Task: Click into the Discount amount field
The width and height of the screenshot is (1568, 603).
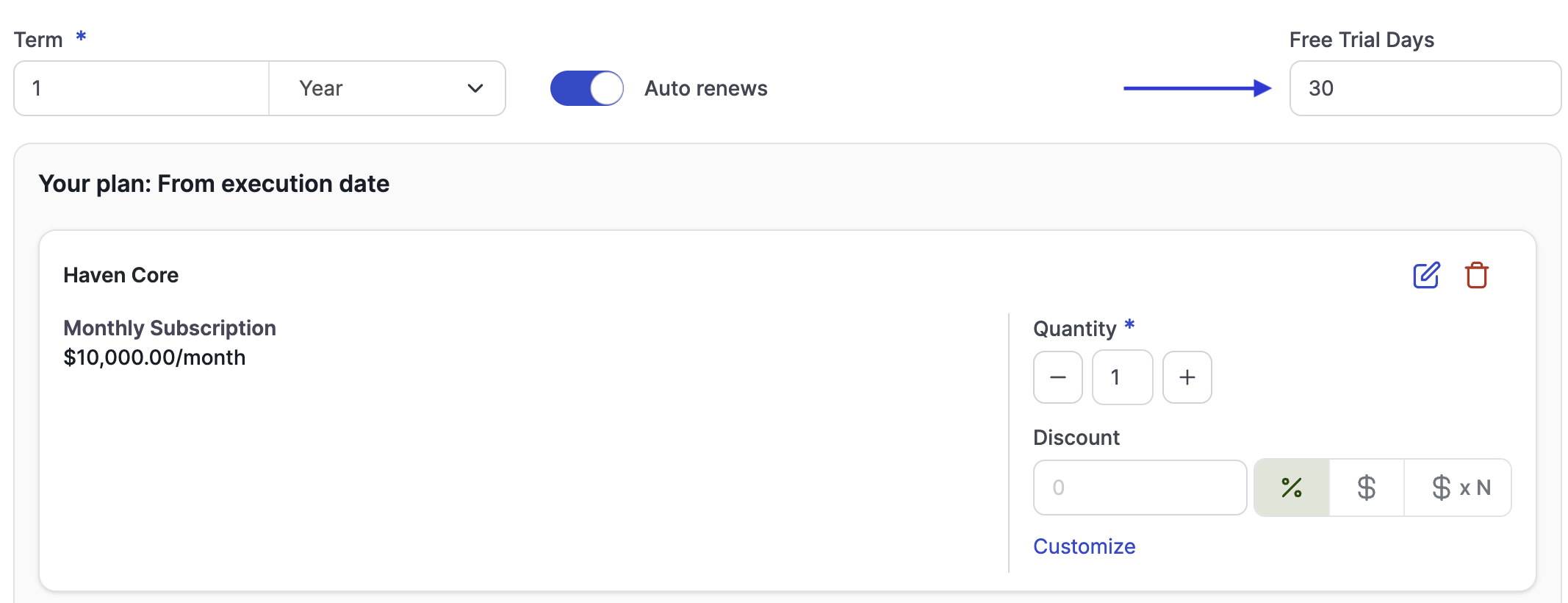Action: tap(1140, 488)
